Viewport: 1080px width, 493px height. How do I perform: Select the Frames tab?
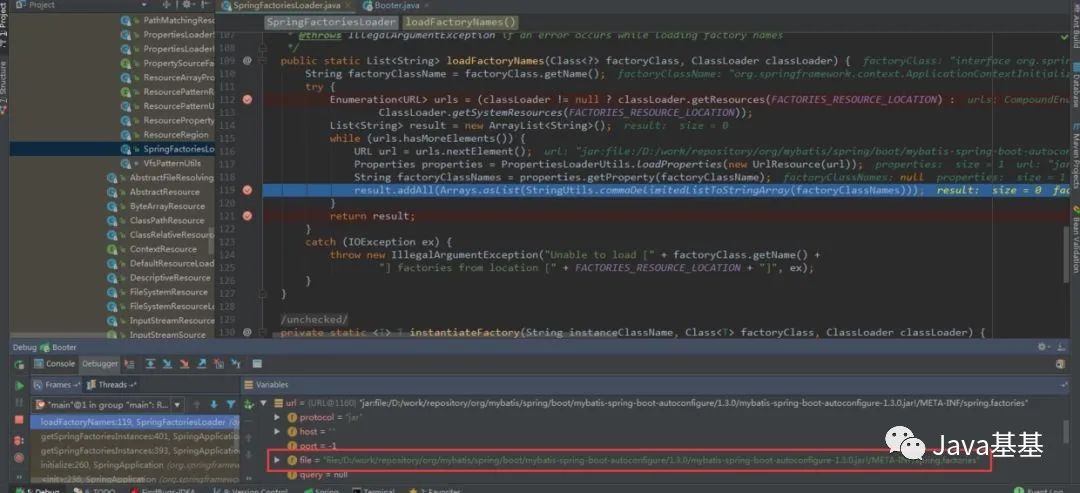[x=56, y=385]
